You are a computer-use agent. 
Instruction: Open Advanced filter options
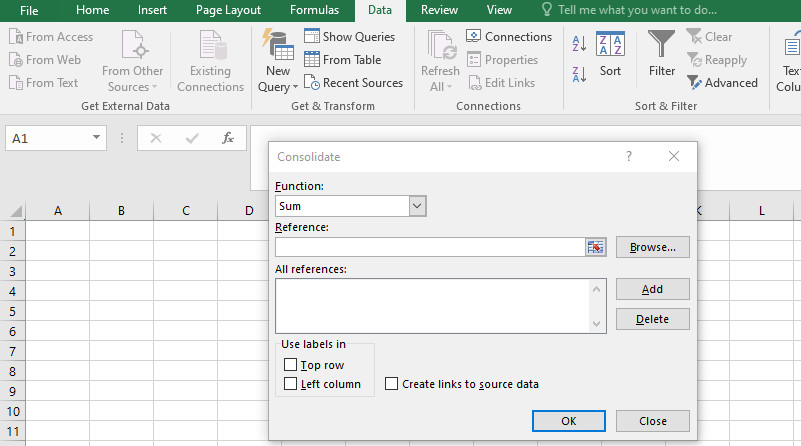coord(722,83)
